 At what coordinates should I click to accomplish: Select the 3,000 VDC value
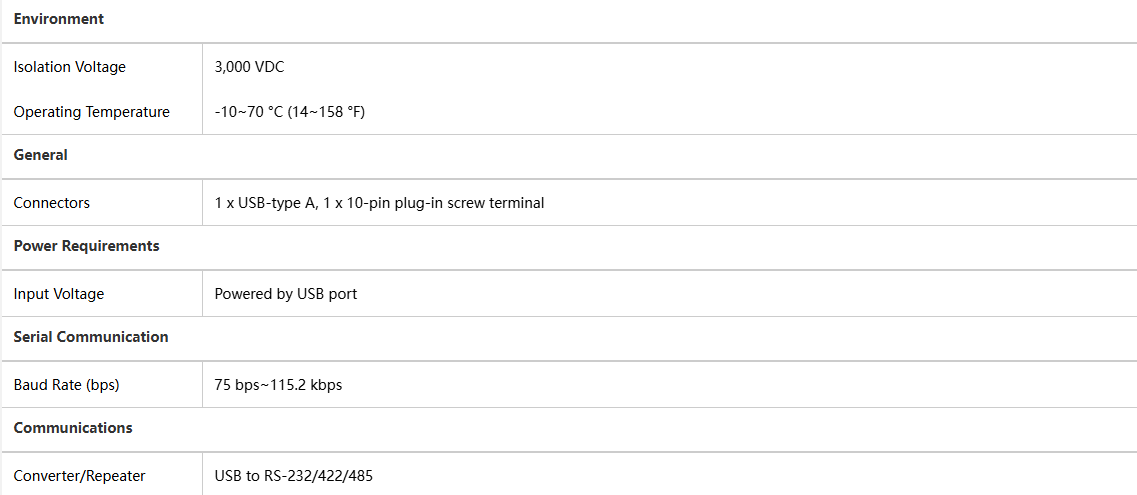pos(250,67)
